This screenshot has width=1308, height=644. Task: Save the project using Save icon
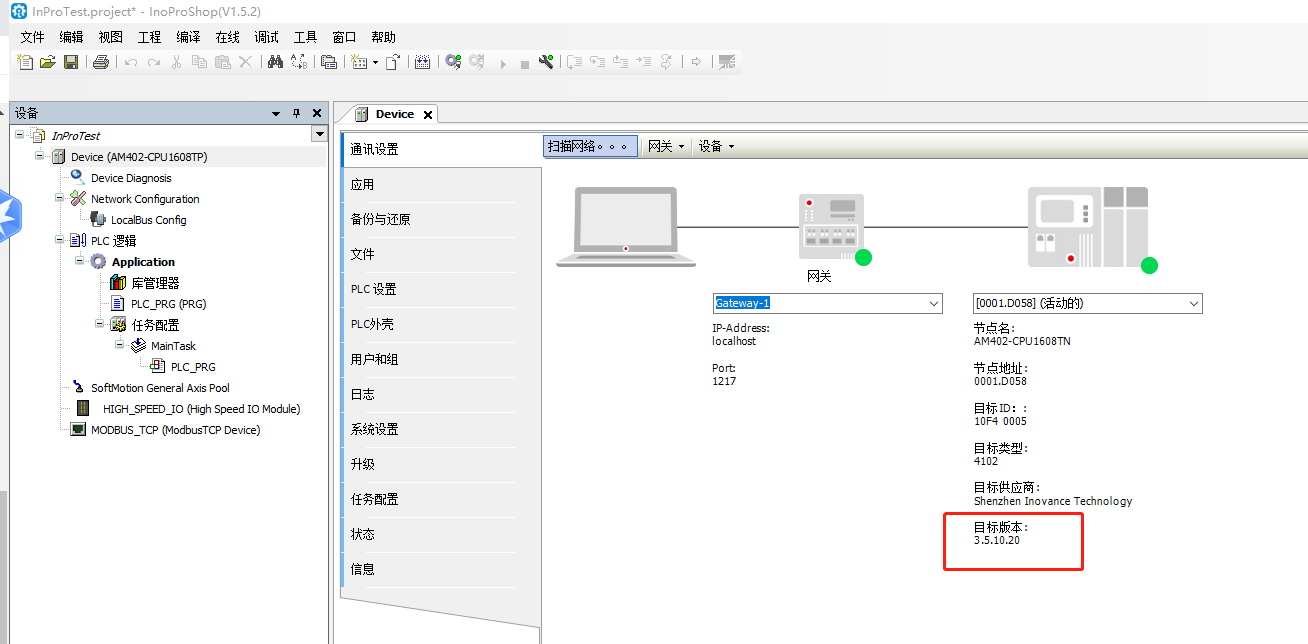[x=70, y=61]
